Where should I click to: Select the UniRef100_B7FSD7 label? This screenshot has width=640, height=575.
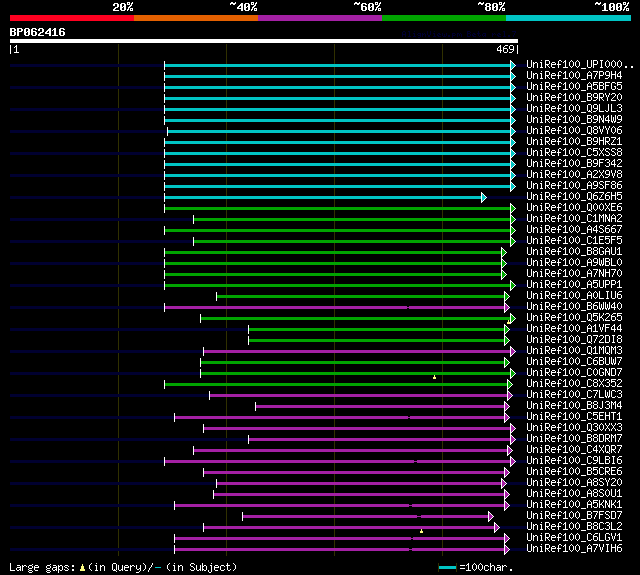[574, 516]
